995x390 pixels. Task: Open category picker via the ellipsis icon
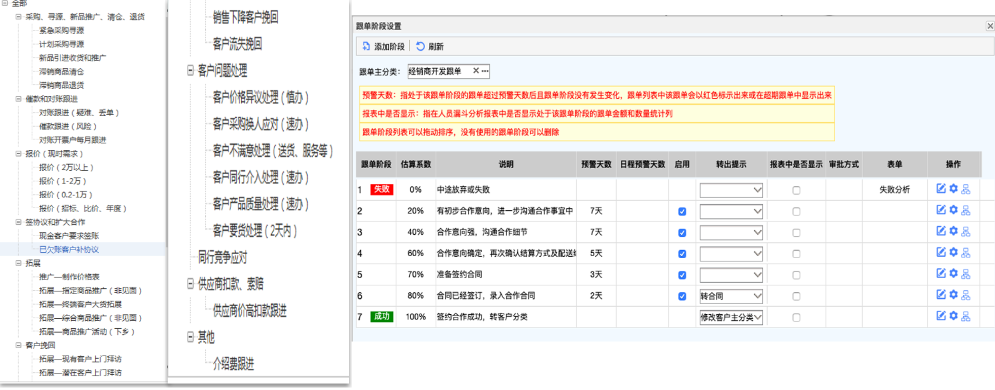pos(485,71)
